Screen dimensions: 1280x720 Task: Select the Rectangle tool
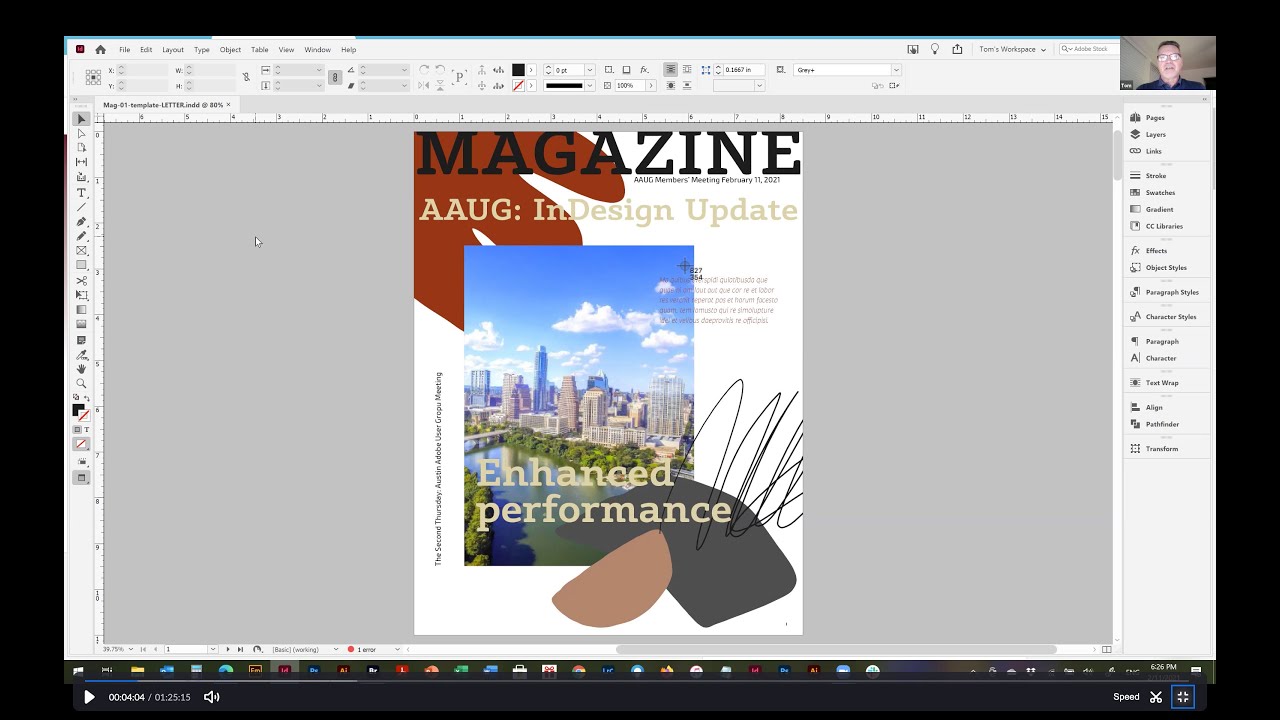pyautogui.click(x=82, y=265)
